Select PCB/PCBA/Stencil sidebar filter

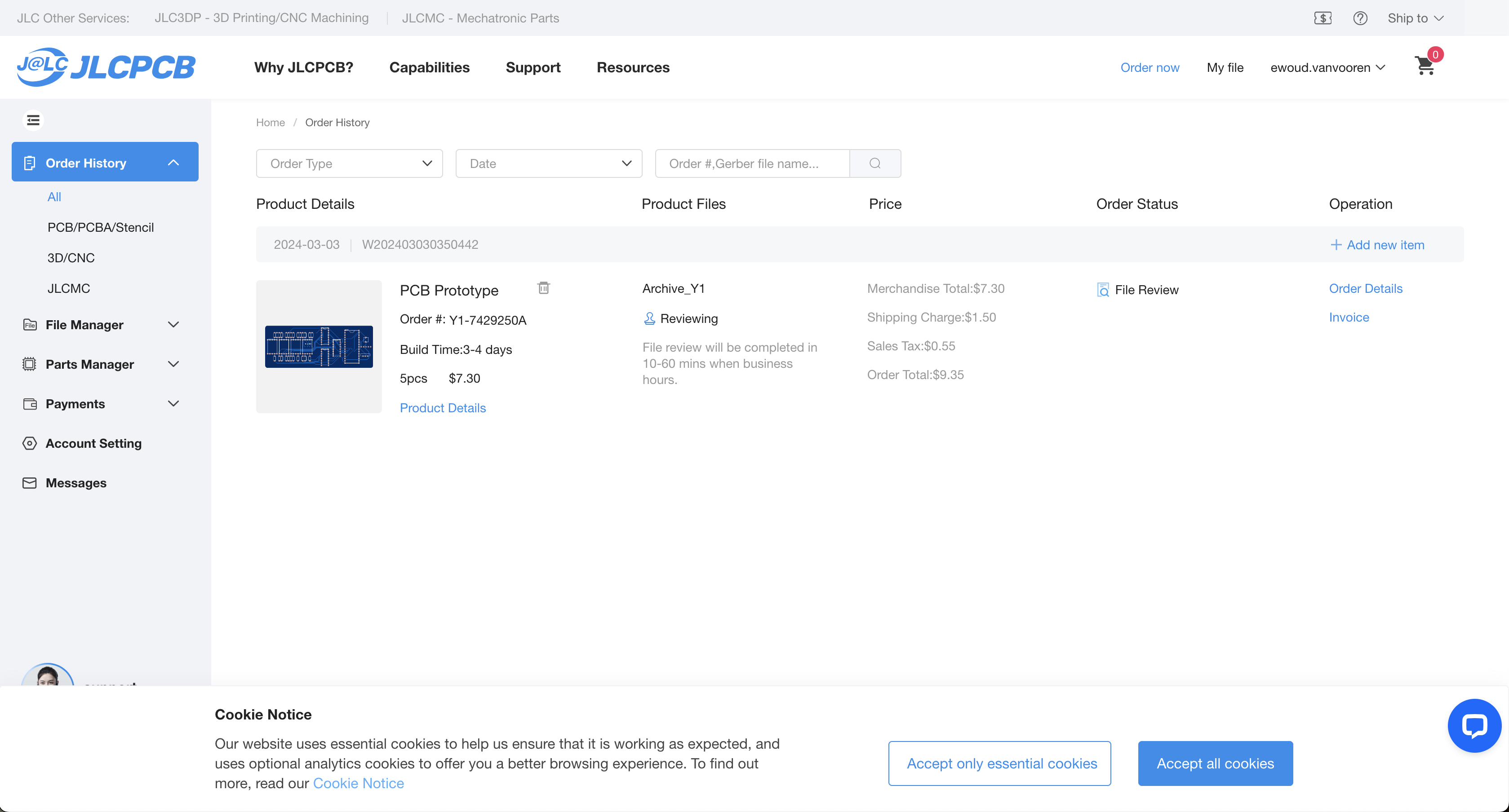tap(101, 227)
